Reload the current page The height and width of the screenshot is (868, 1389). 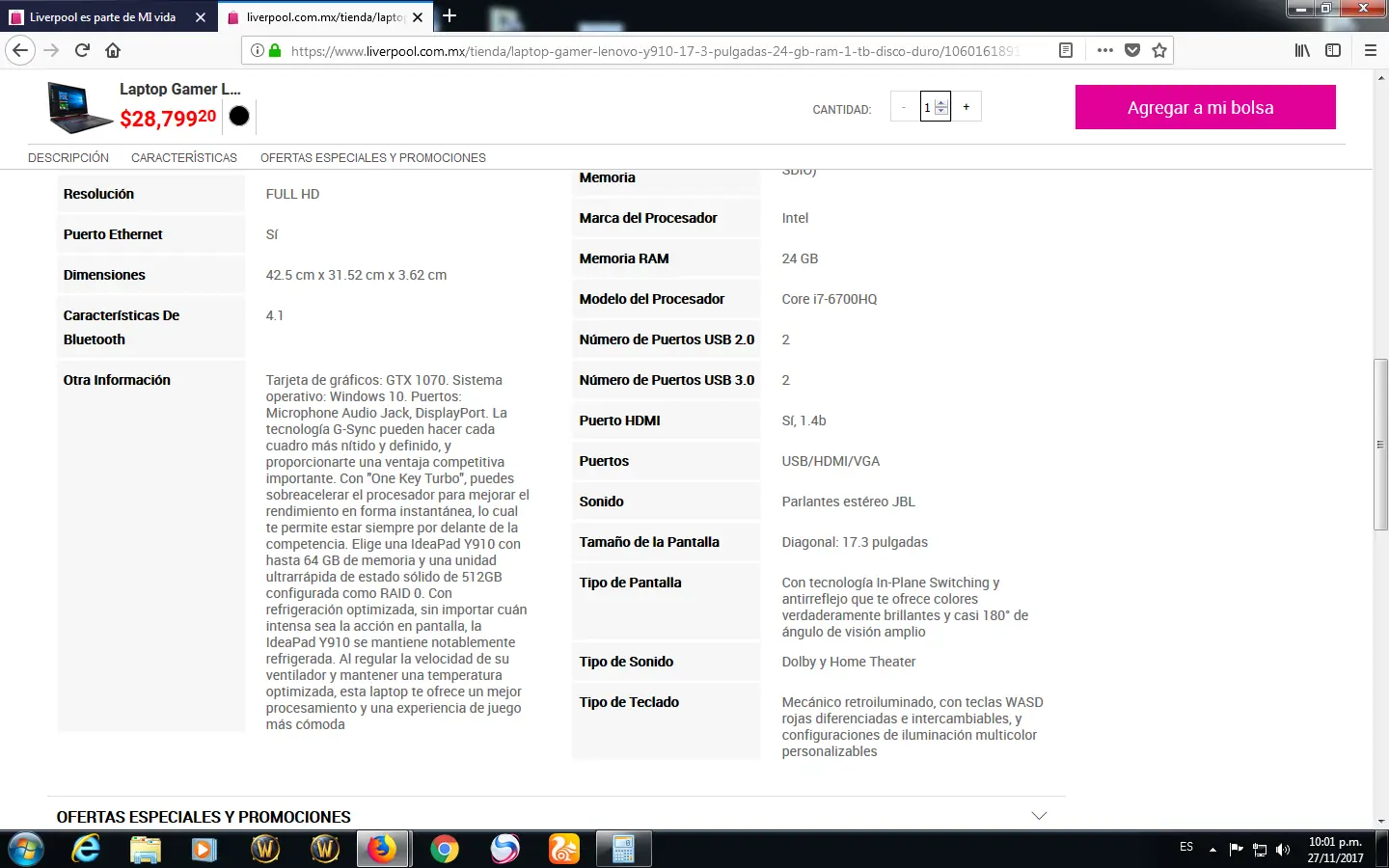(82, 50)
